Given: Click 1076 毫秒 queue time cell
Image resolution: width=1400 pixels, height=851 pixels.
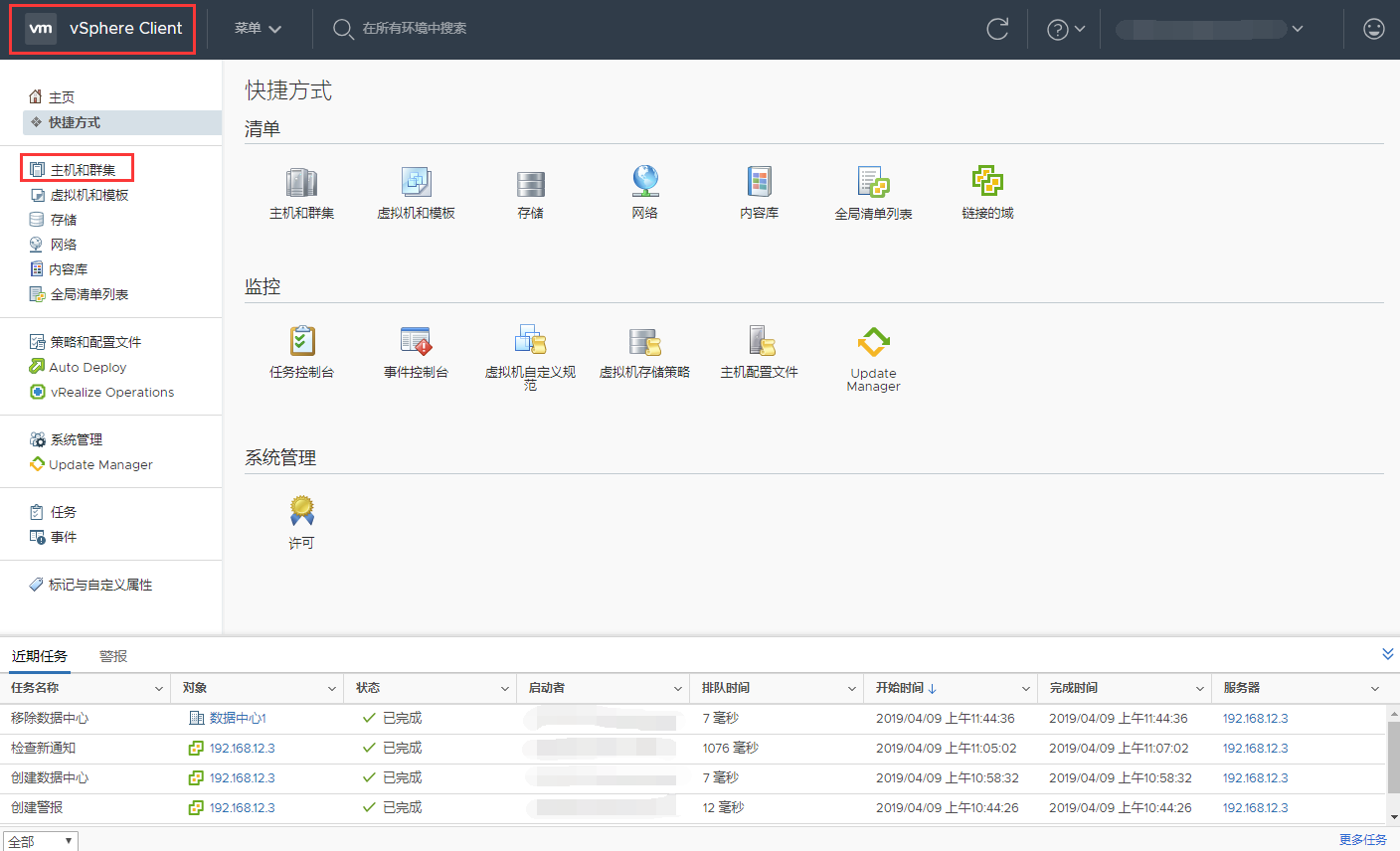Looking at the screenshot, I should click(x=730, y=748).
